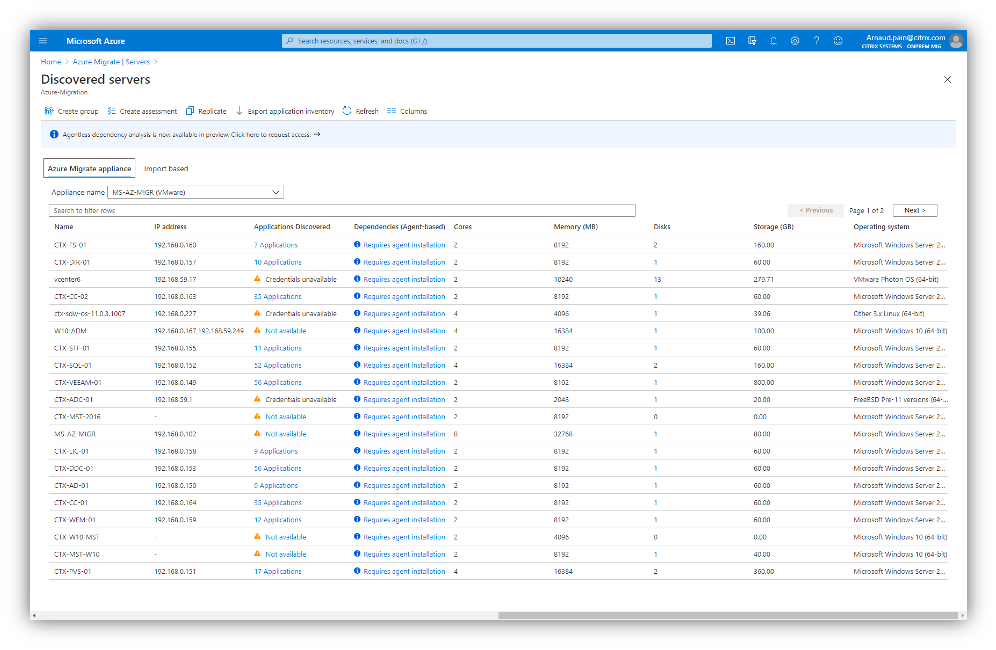Switch to the Import based tab
Image resolution: width=996 pixels, height=650 pixels.
(x=166, y=169)
